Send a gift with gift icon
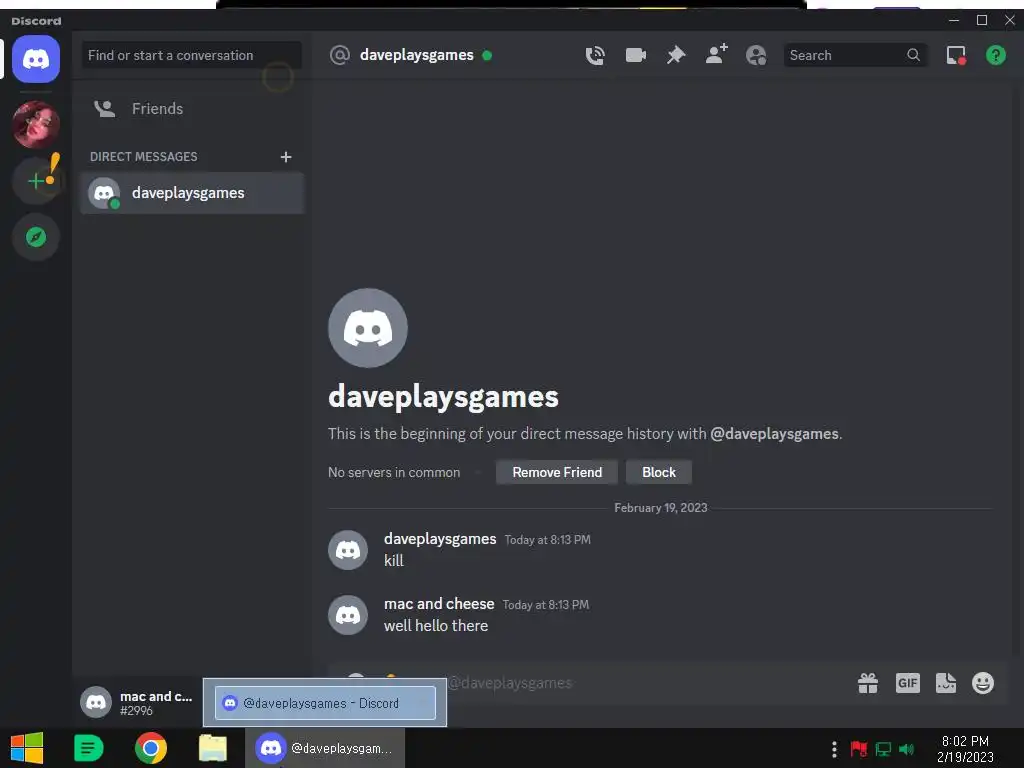The height and width of the screenshot is (768, 1024). (x=867, y=683)
